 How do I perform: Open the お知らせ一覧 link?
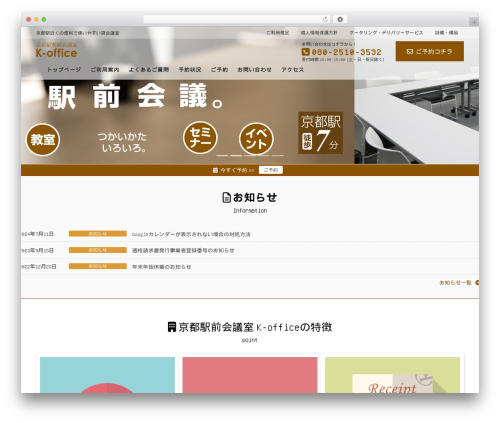pos(455,283)
